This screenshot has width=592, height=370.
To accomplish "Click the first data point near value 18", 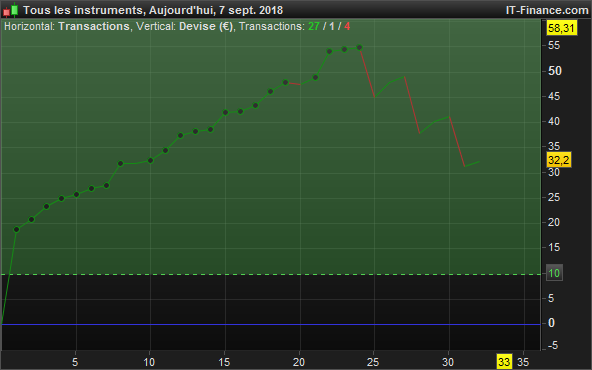I will click(17, 230).
